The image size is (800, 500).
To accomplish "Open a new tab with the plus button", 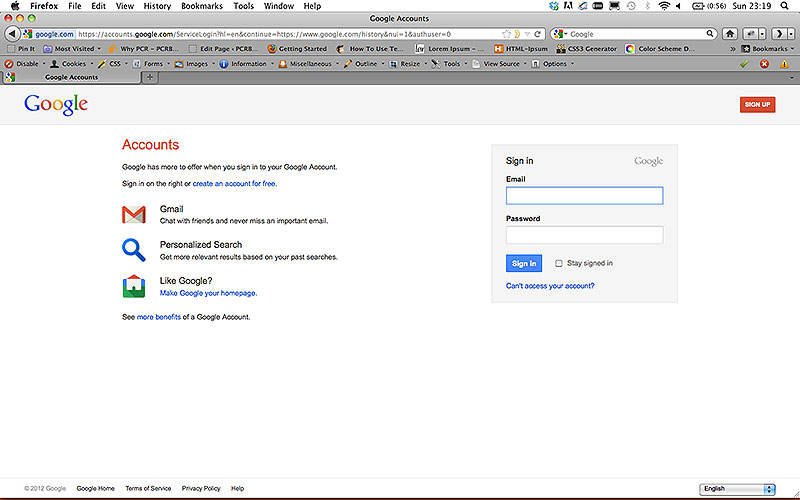I will point(150,77).
